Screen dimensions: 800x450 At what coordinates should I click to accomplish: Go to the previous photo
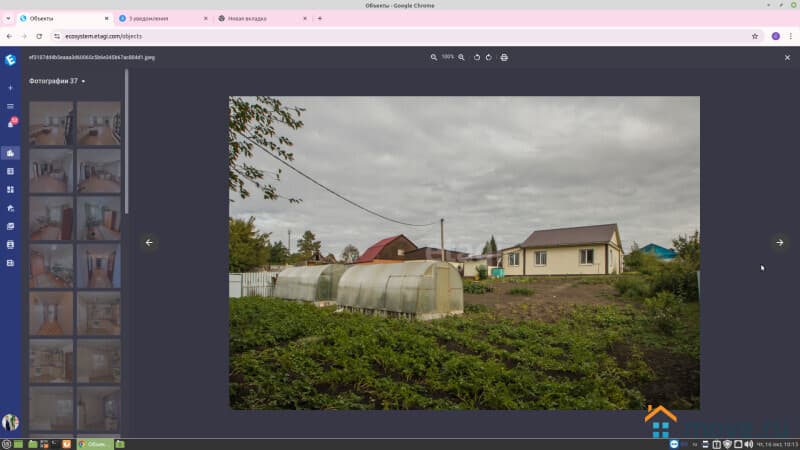(x=149, y=242)
